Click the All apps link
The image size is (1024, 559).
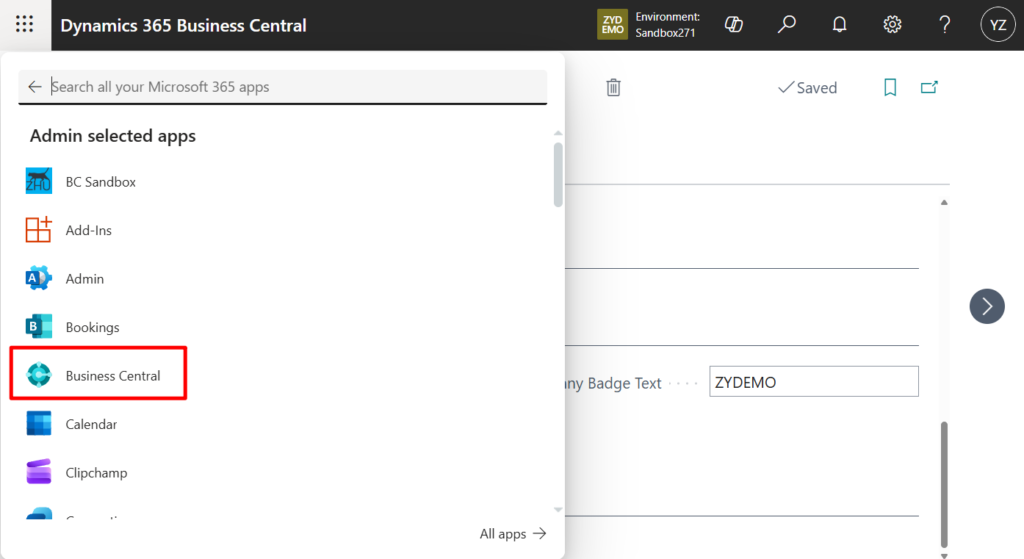[513, 534]
